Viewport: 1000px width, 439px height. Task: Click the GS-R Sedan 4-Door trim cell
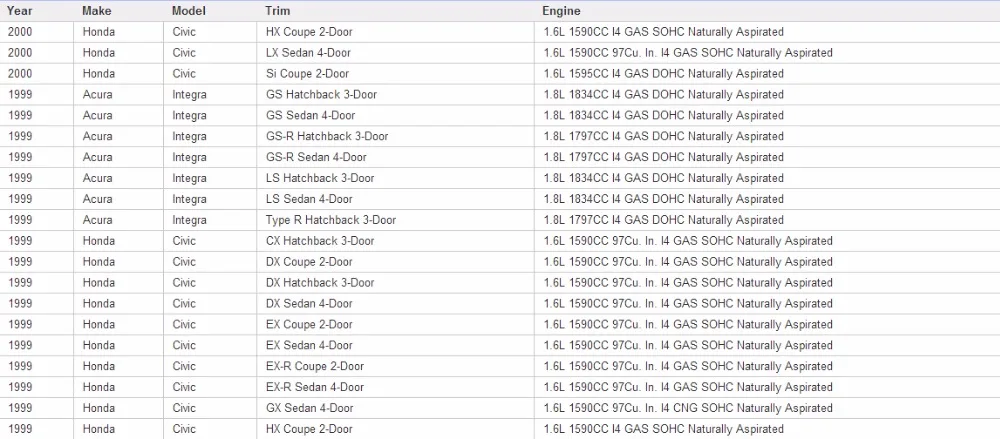click(x=395, y=158)
